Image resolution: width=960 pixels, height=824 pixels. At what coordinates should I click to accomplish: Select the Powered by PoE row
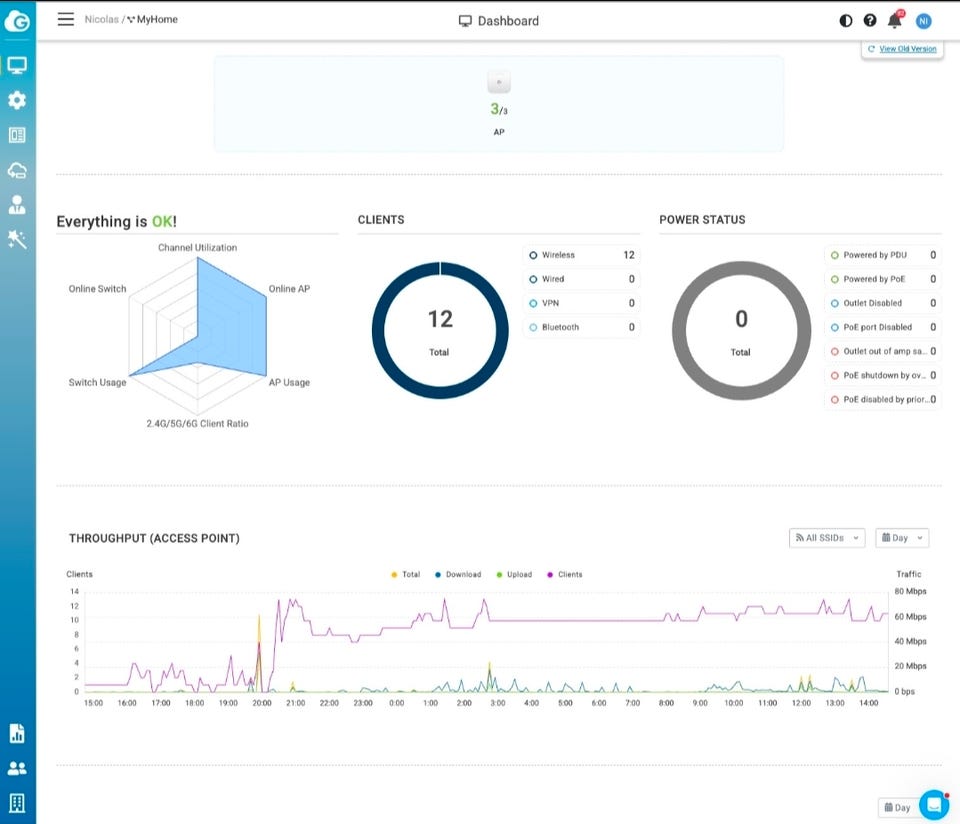[x=883, y=279]
